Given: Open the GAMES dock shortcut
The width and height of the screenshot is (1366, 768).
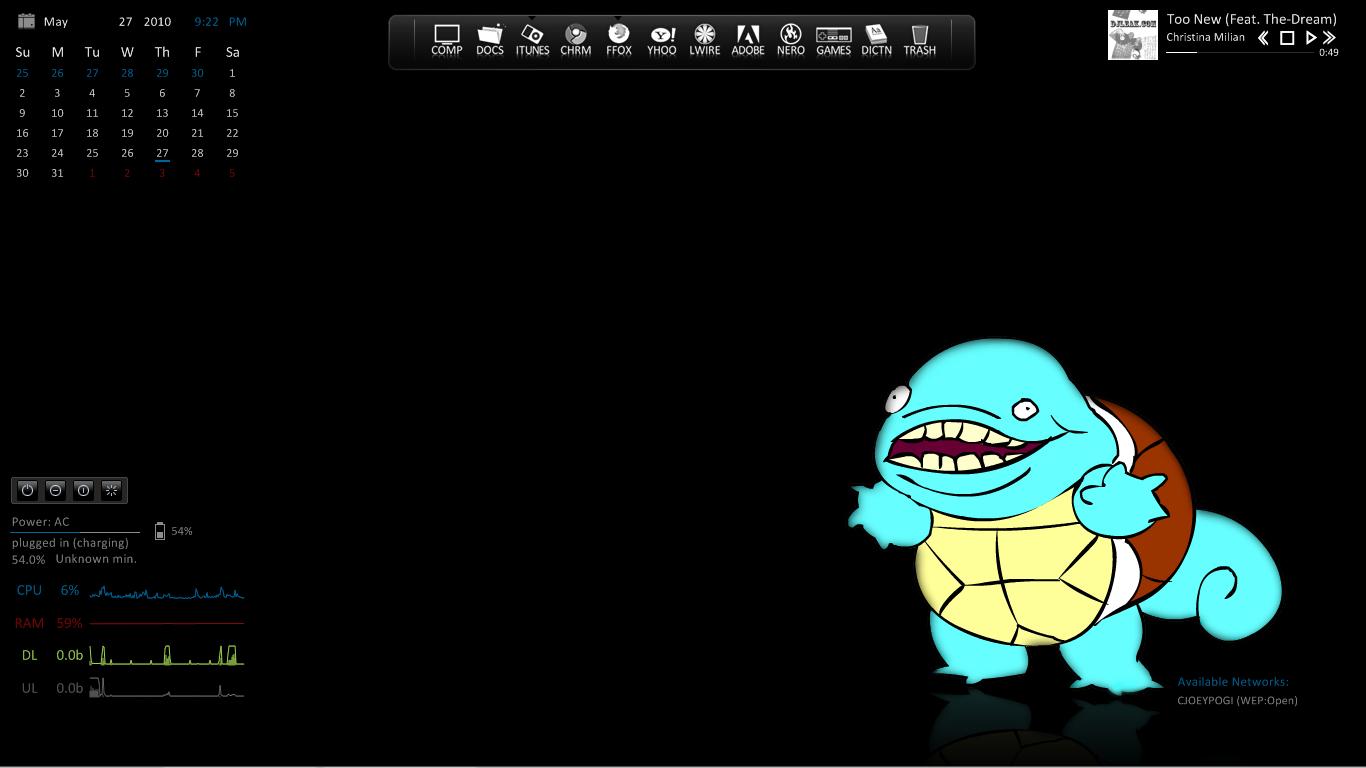Looking at the screenshot, I should (x=833, y=38).
